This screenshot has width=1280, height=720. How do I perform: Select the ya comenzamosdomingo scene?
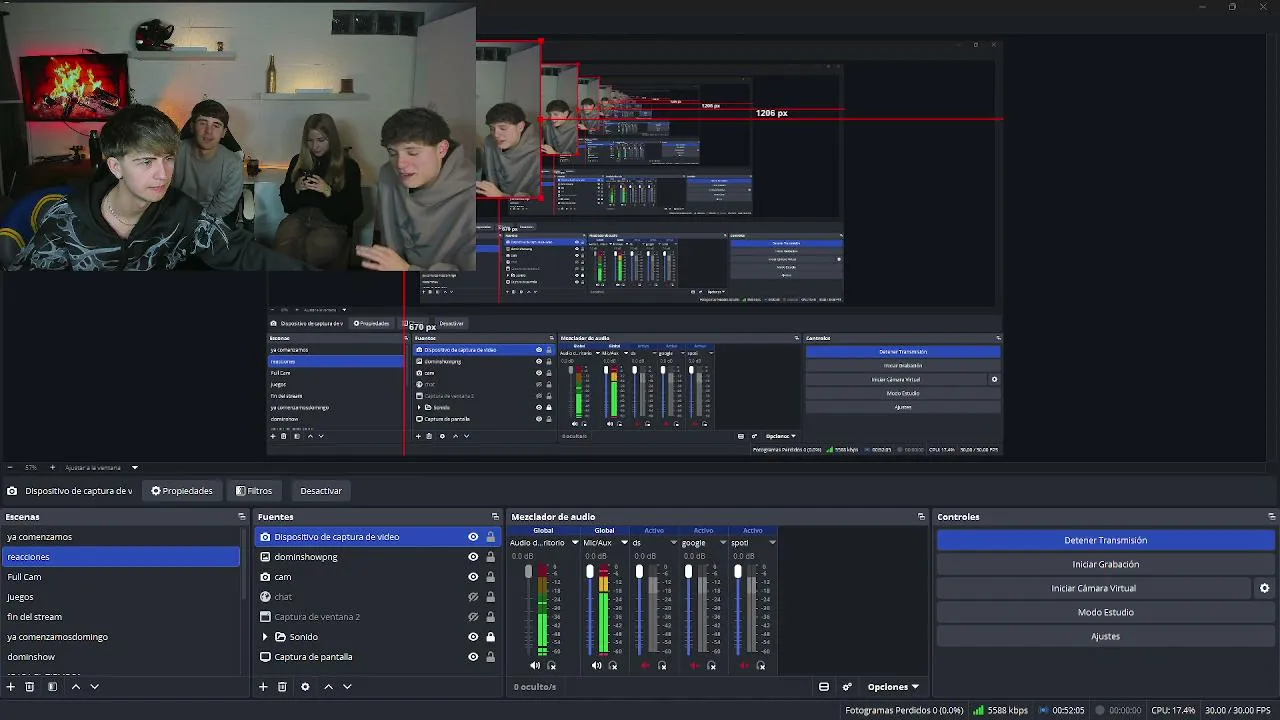[121, 637]
